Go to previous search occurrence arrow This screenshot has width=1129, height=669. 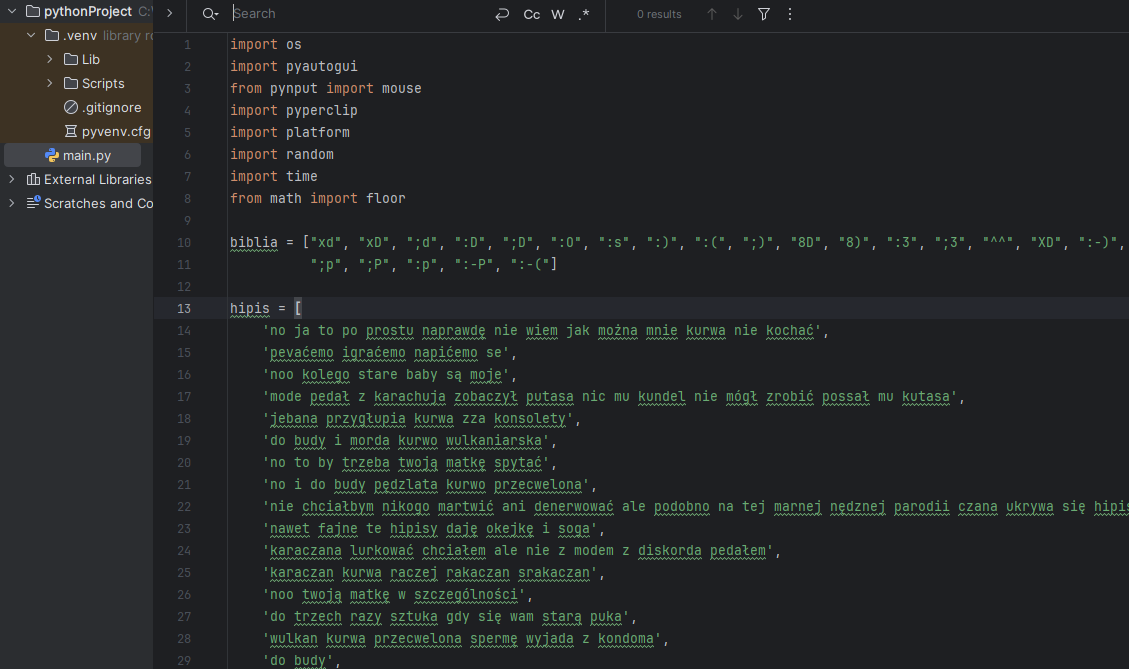pos(711,14)
